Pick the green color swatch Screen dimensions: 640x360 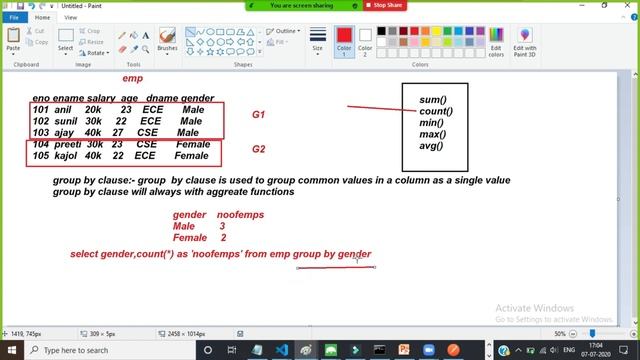447,31
